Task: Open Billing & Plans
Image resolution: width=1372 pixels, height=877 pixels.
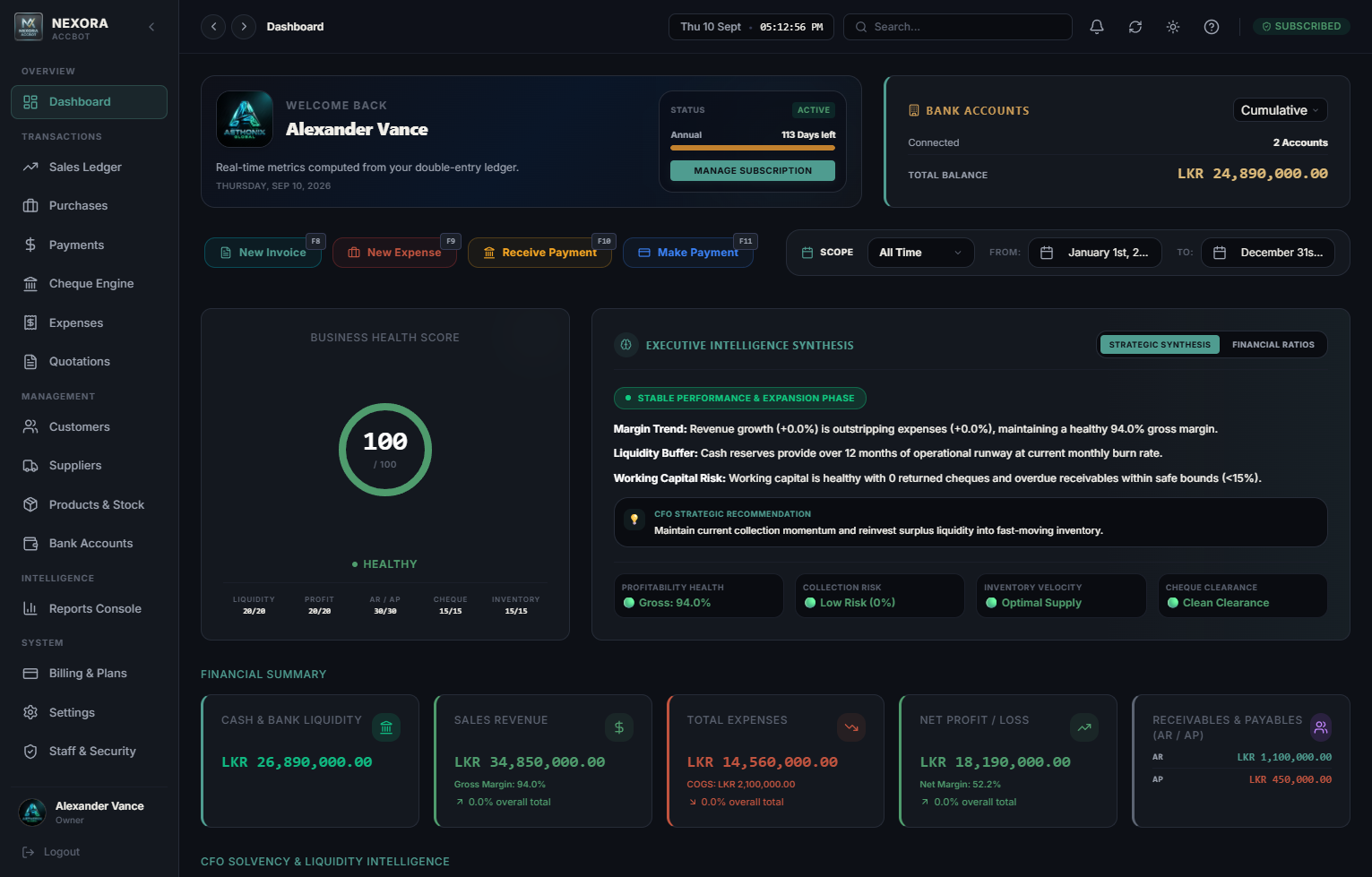Action: coord(89,674)
